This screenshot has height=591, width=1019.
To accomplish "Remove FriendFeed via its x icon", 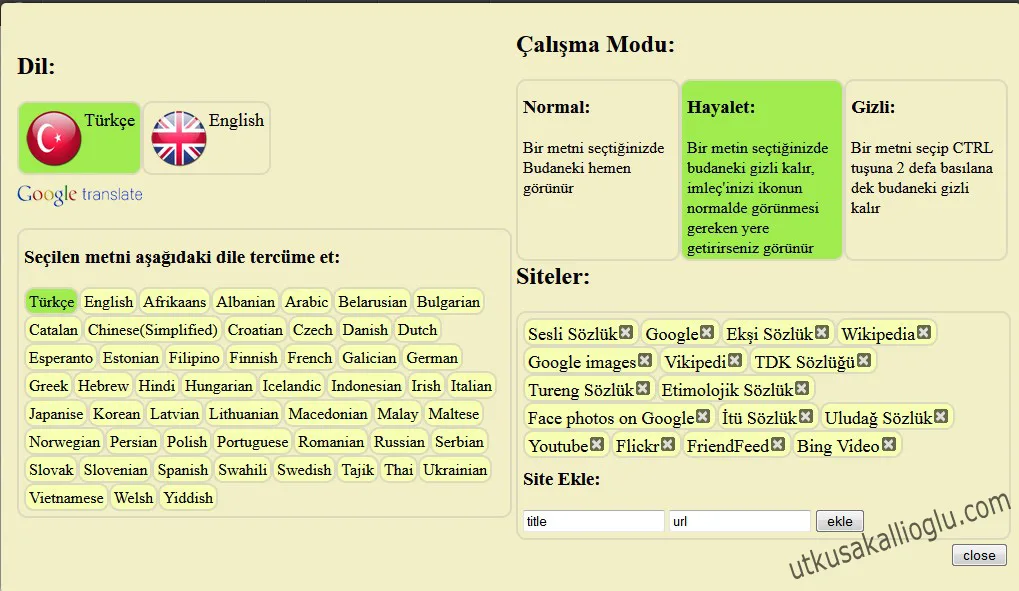I will click(778, 444).
